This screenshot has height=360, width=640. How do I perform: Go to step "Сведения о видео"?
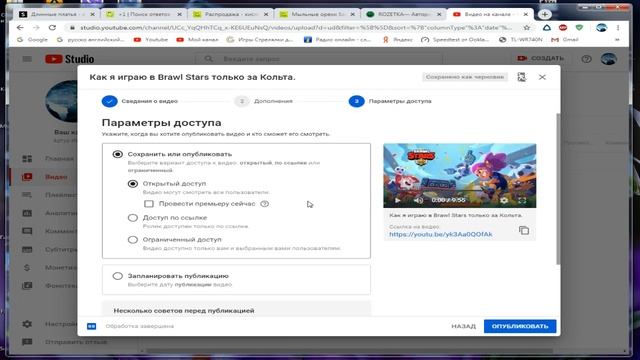140,101
